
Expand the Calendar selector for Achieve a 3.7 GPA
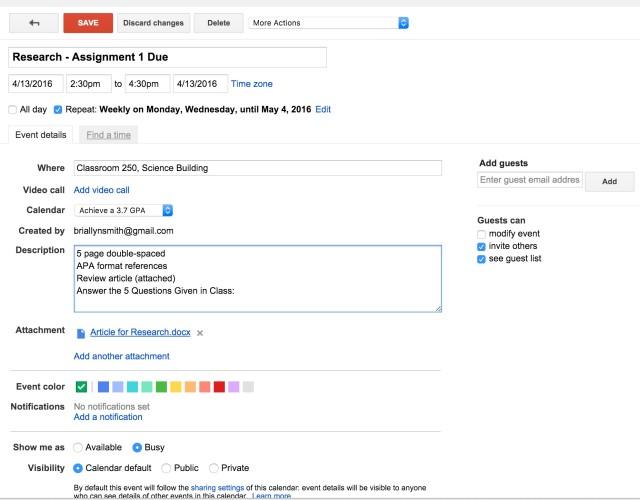click(x=167, y=210)
